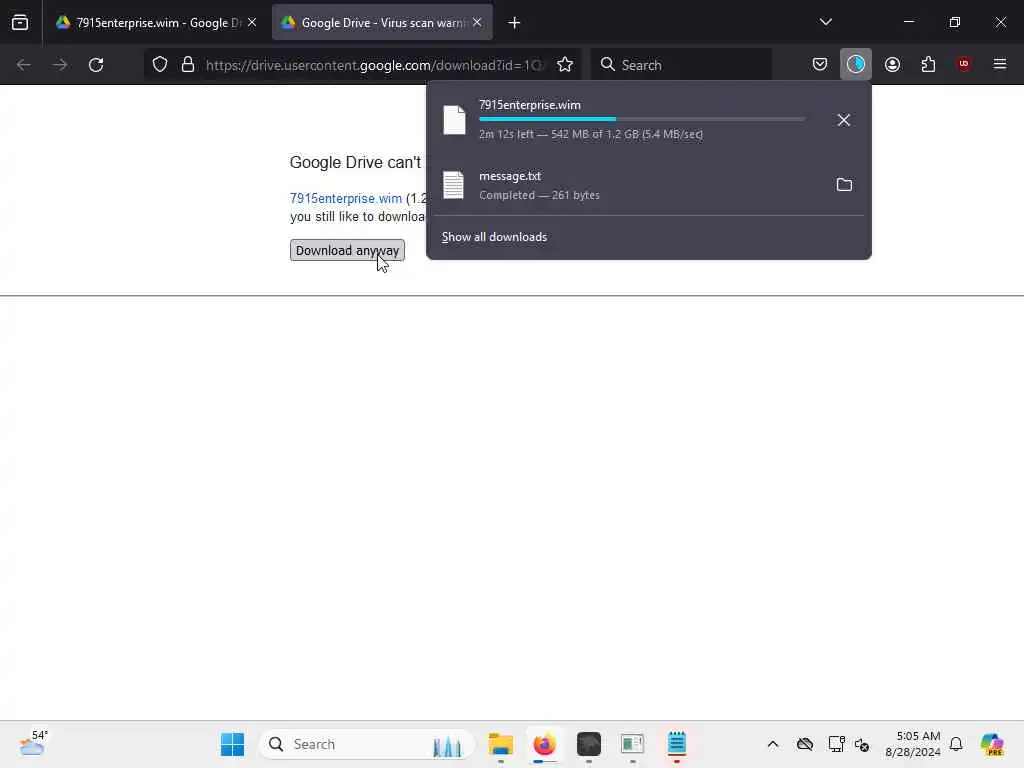Screen dimensions: 1024x768
Task: Click Show all downloads
Action: [x=494, y=237]
